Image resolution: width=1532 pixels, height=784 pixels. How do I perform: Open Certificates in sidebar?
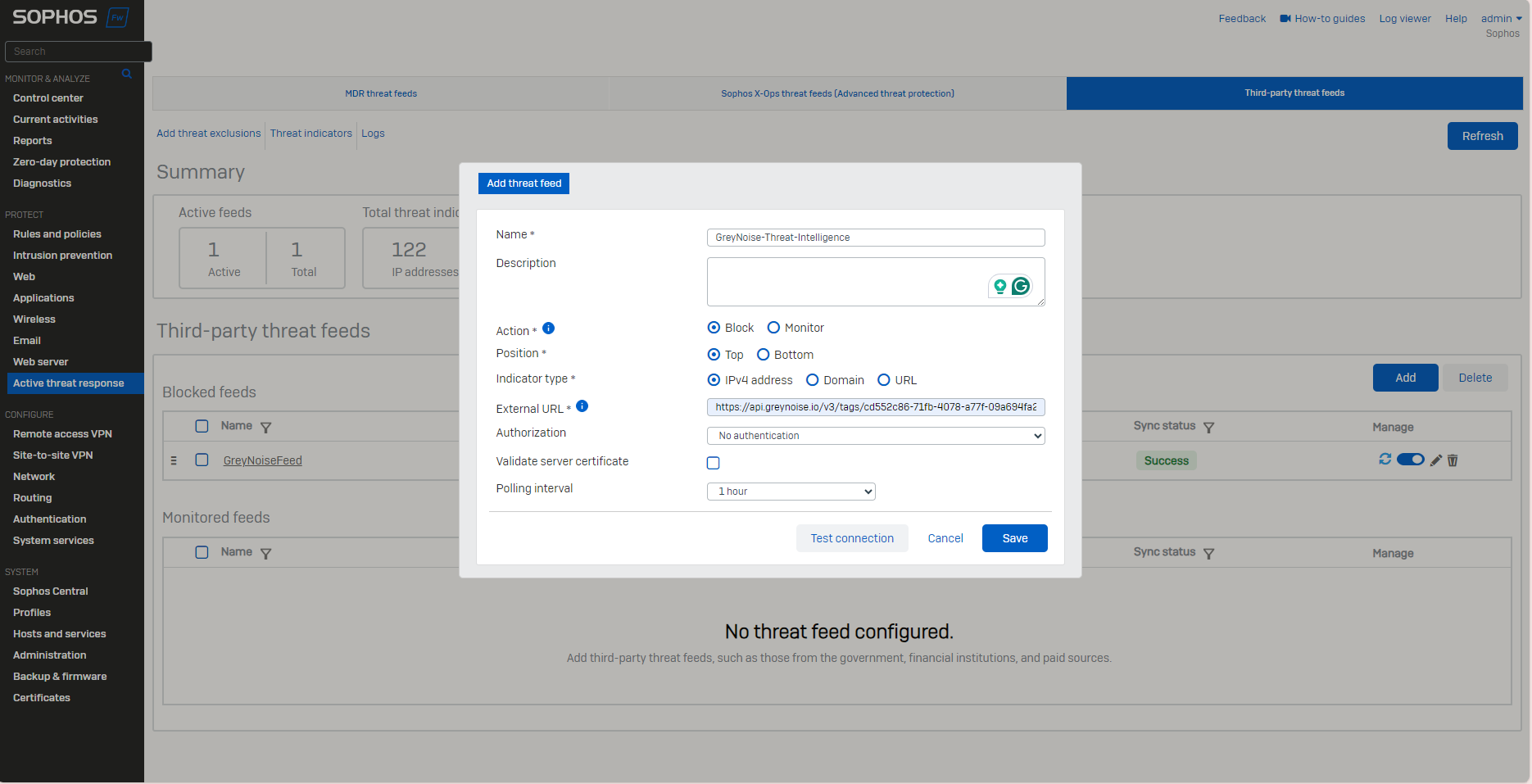tap(42, 698)
